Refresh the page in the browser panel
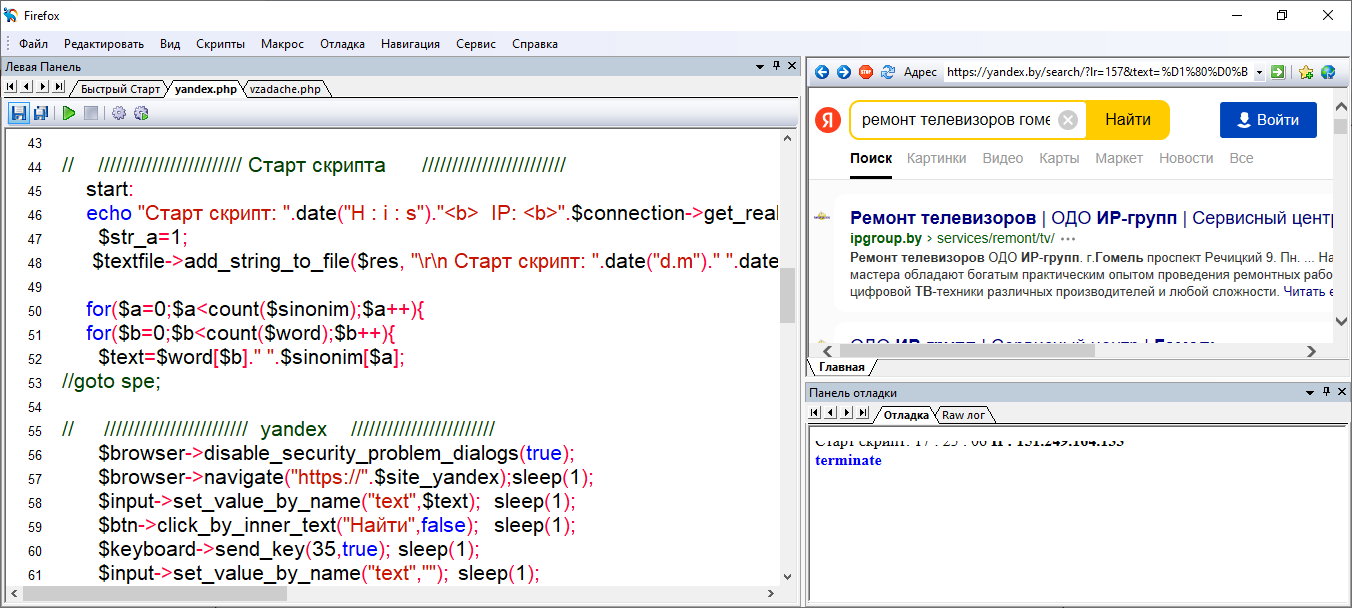 pos(887,72)
